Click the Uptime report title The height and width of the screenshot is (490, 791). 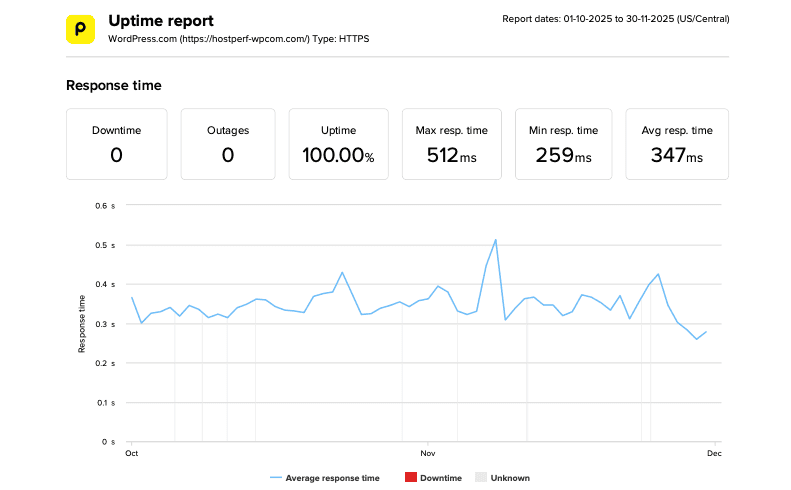coord(160,20)
